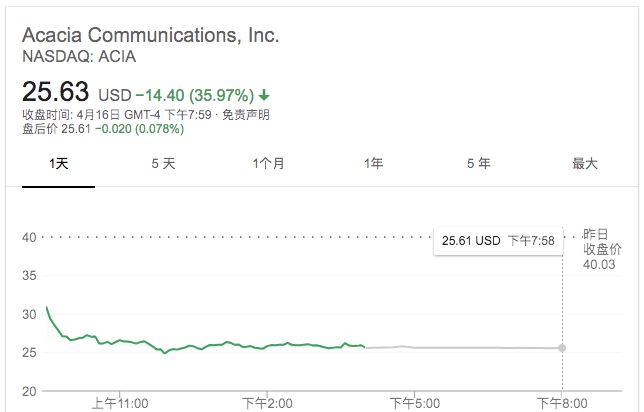Click the Acacia Communications, Inc. title
The width and height of the screenshot is (644, 412).
pos(151,35)
